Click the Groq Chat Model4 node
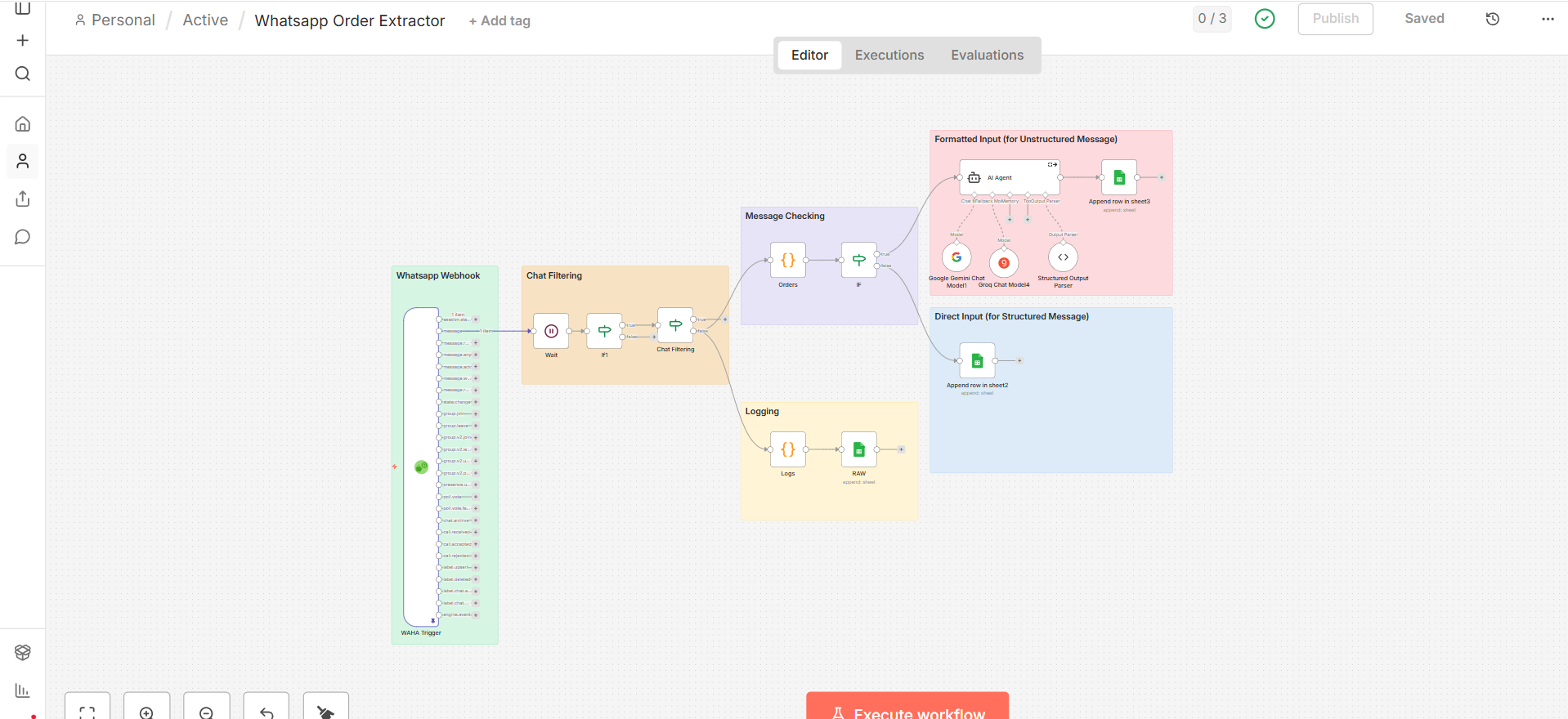The height and width of the screenshot is (719, 1568). pos(1004,262)
